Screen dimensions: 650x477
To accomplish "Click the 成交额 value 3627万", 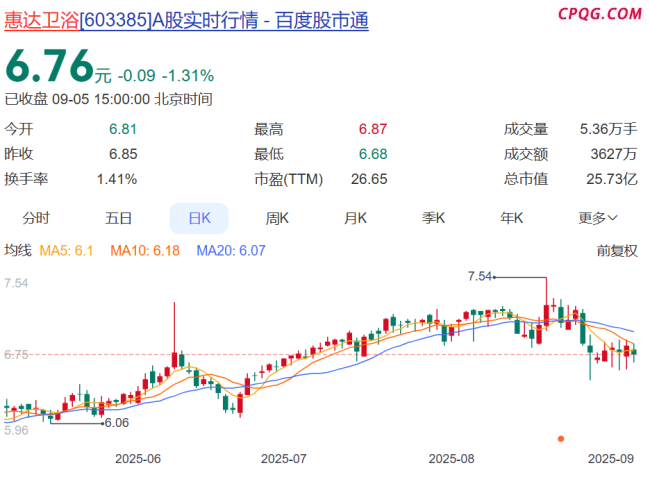I will (x=614, y=154).
